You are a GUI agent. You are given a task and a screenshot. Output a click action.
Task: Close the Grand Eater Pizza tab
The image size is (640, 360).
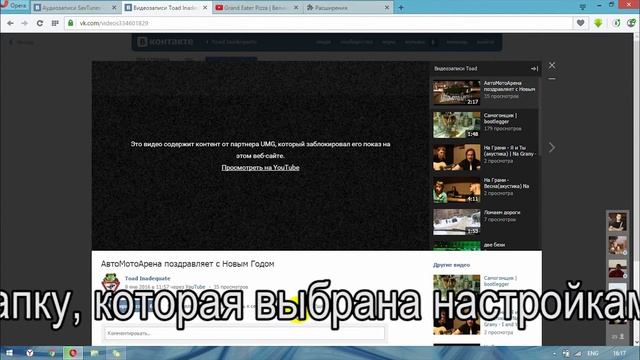[x=296, y=8]
